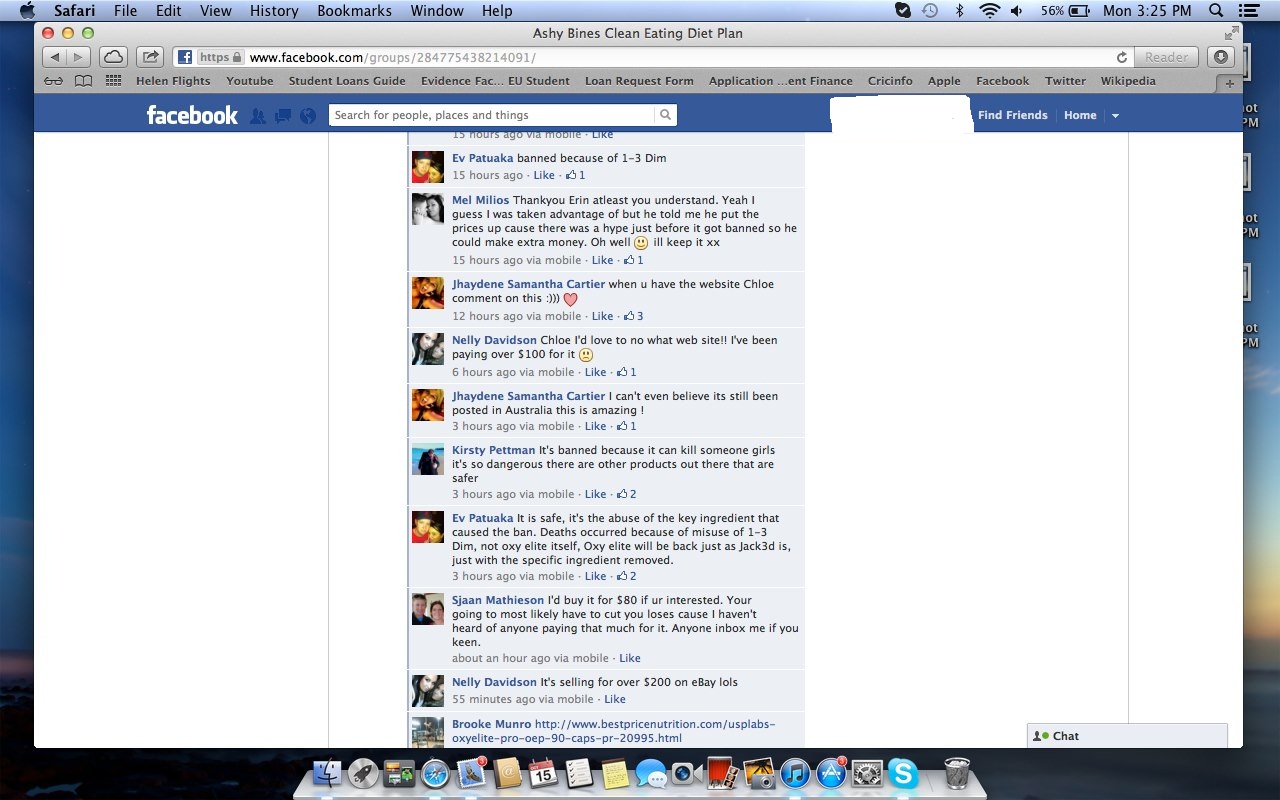Open Spotlight search in menu bar
This screenshot has width=1280, height=800.
(1216, 11)
